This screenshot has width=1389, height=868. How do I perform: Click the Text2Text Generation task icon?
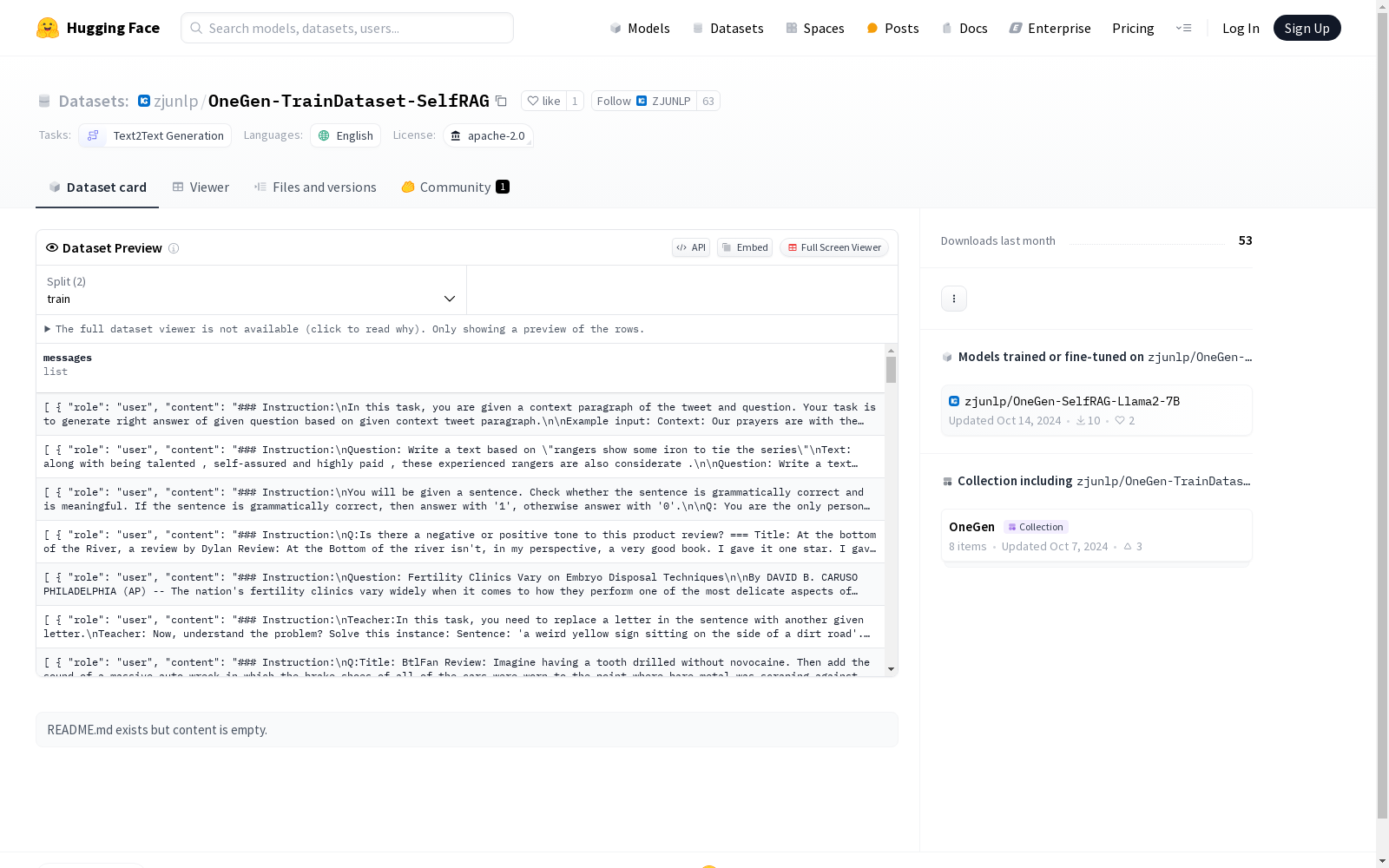point(93,135)
